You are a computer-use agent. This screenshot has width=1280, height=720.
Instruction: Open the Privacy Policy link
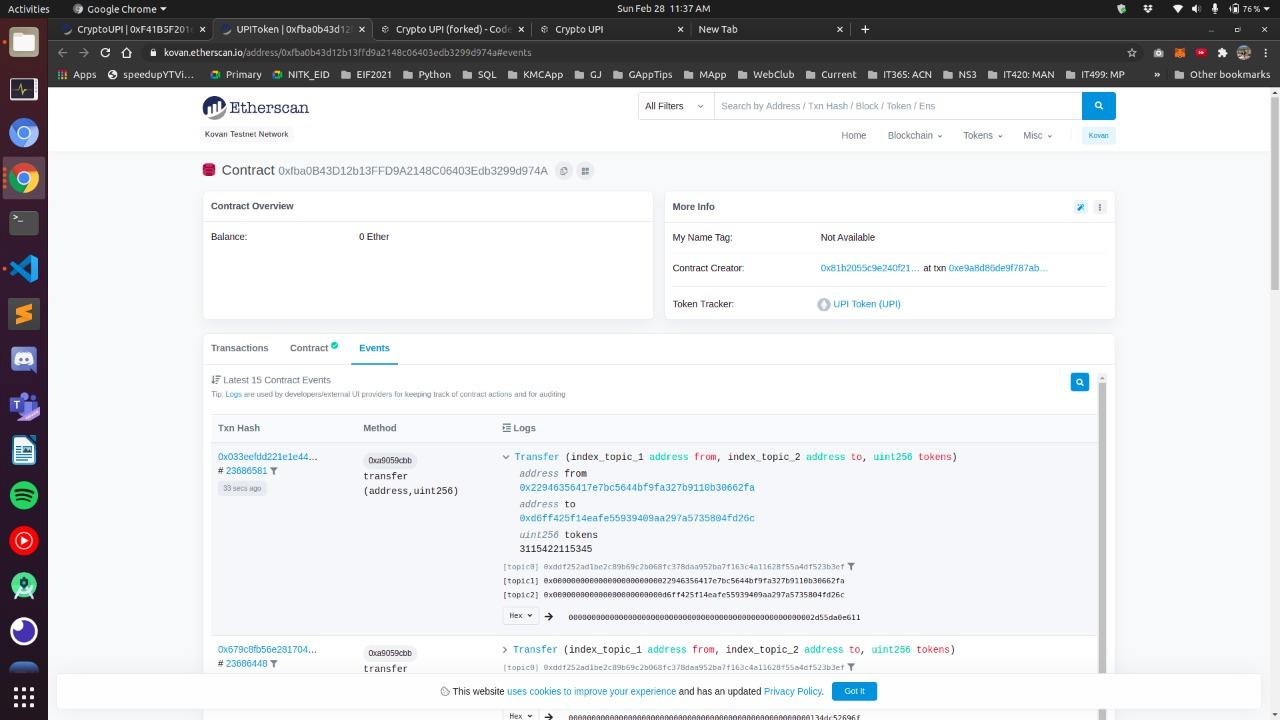792,691
